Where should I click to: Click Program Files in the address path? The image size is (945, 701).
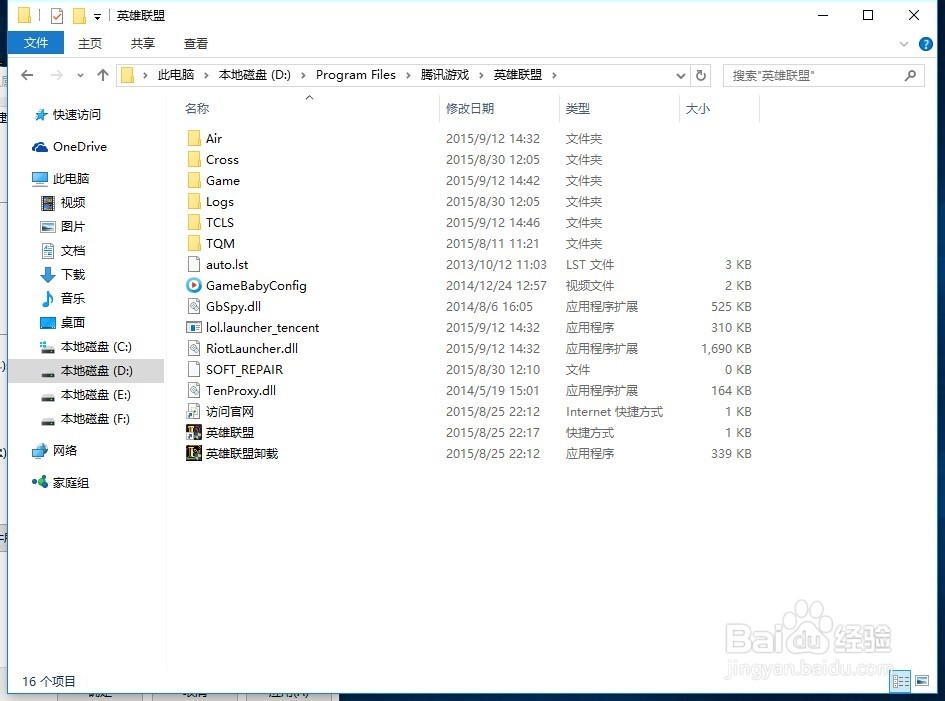coord(356,75)
